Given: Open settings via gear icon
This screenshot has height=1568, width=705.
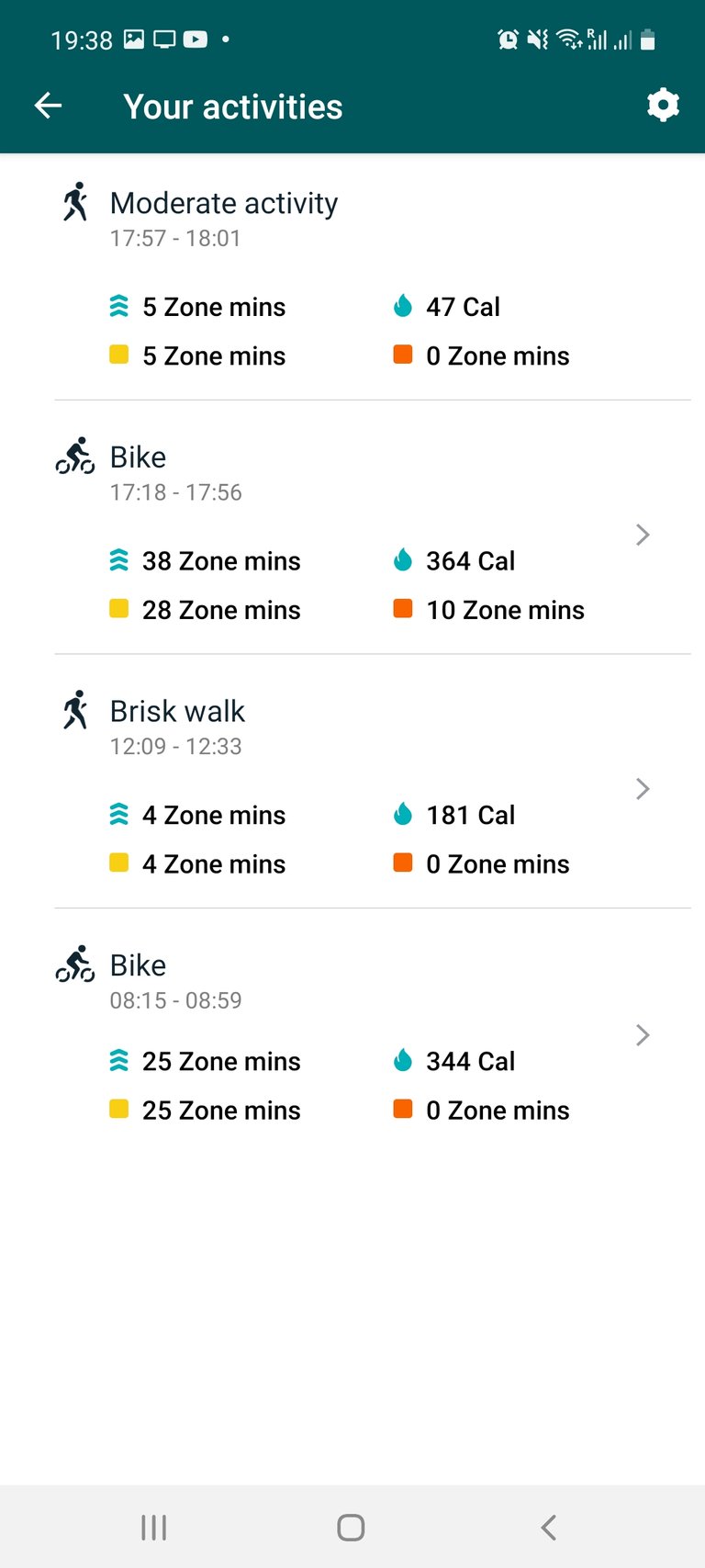Looking at the screenshot, I should (663, 106).
